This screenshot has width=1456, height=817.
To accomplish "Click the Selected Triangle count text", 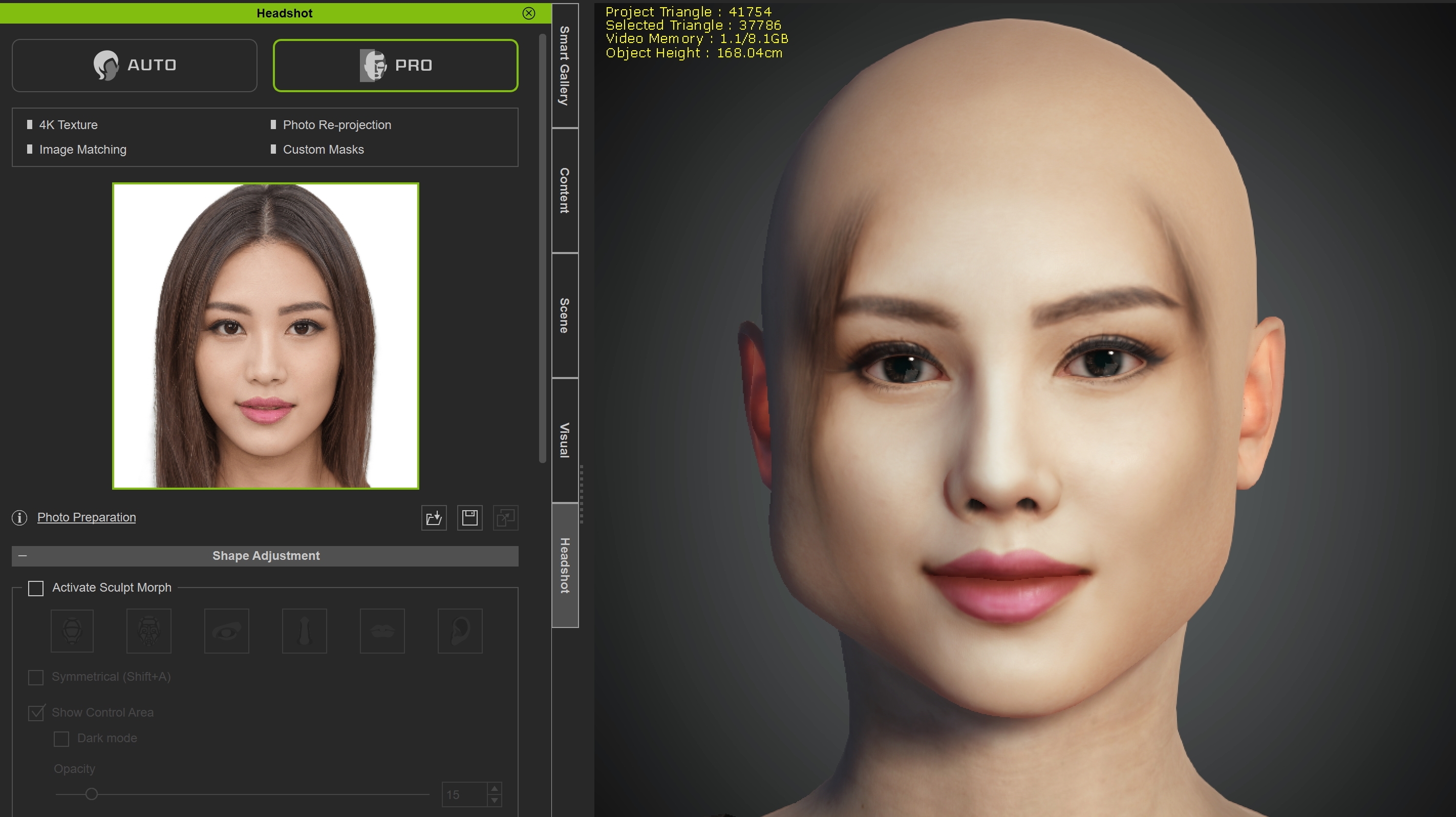I will (x=693, y=26).
